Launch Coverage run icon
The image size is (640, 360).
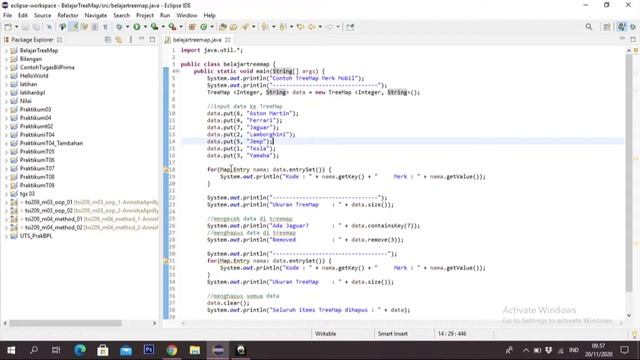(x=154, y=27)
